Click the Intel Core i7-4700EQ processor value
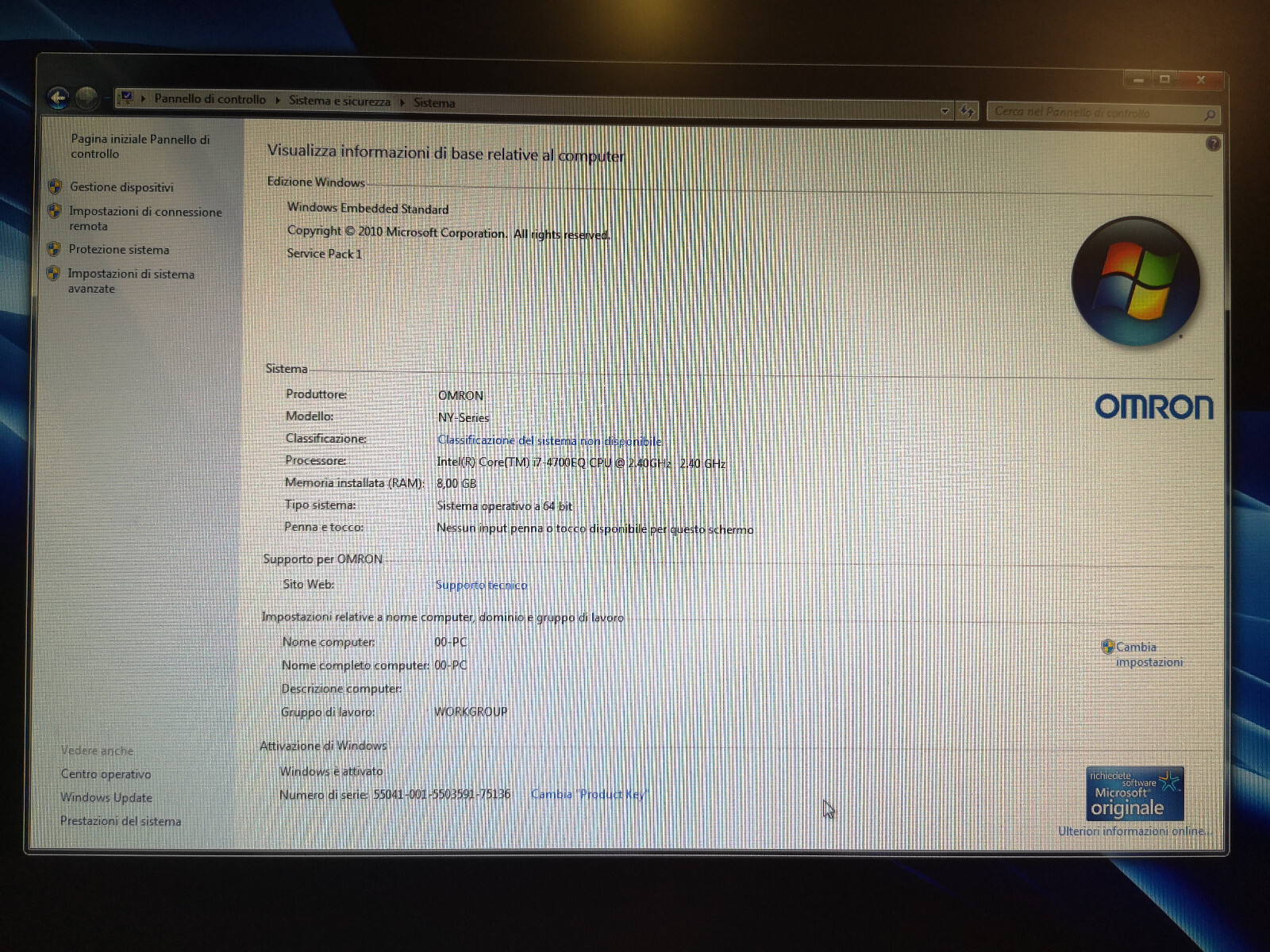Screen dimensions: 1270x952 point(581,463)
